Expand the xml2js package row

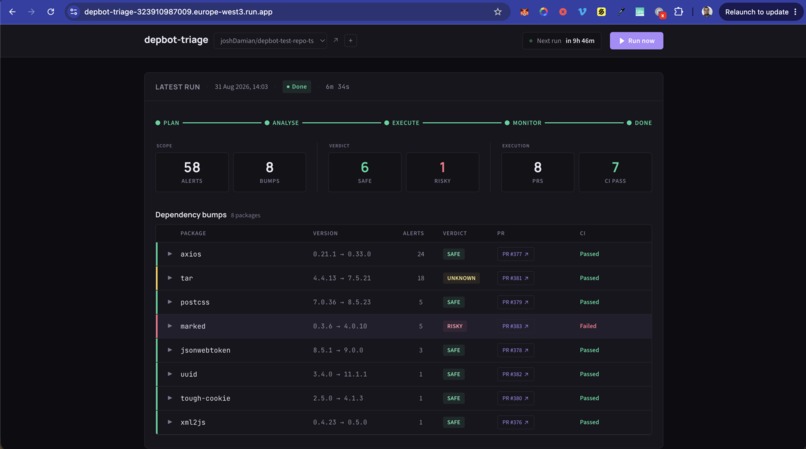170,422
